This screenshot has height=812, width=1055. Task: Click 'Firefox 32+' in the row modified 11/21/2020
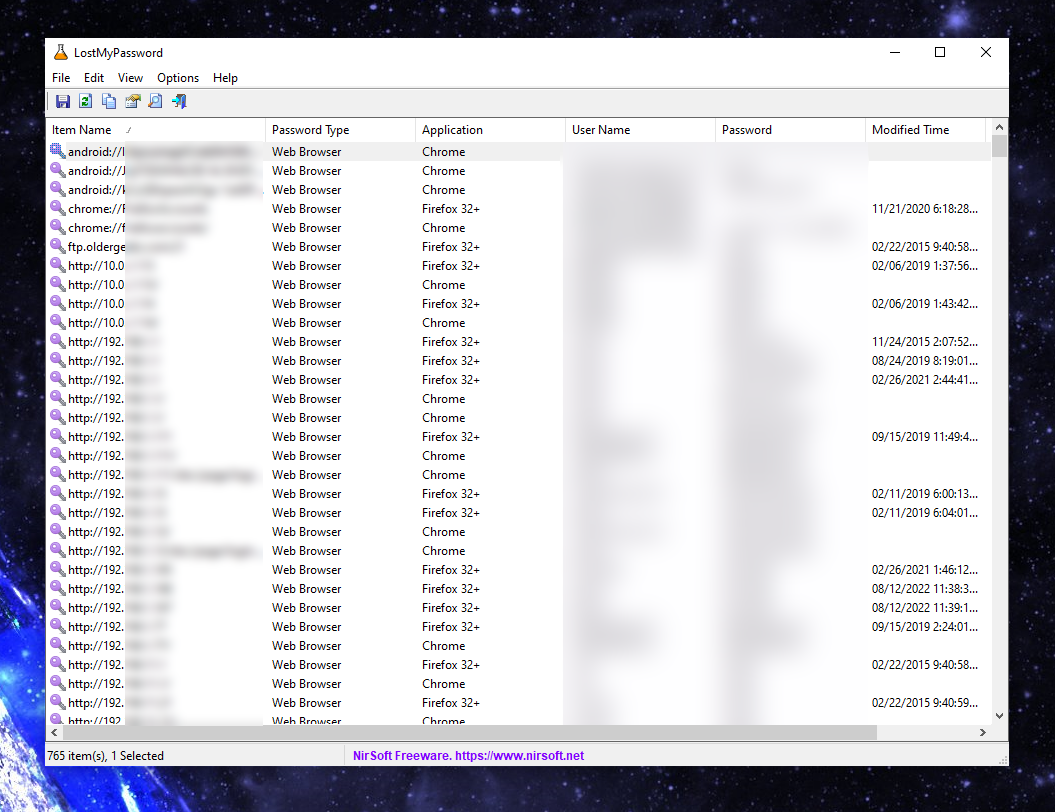point(451,209)
